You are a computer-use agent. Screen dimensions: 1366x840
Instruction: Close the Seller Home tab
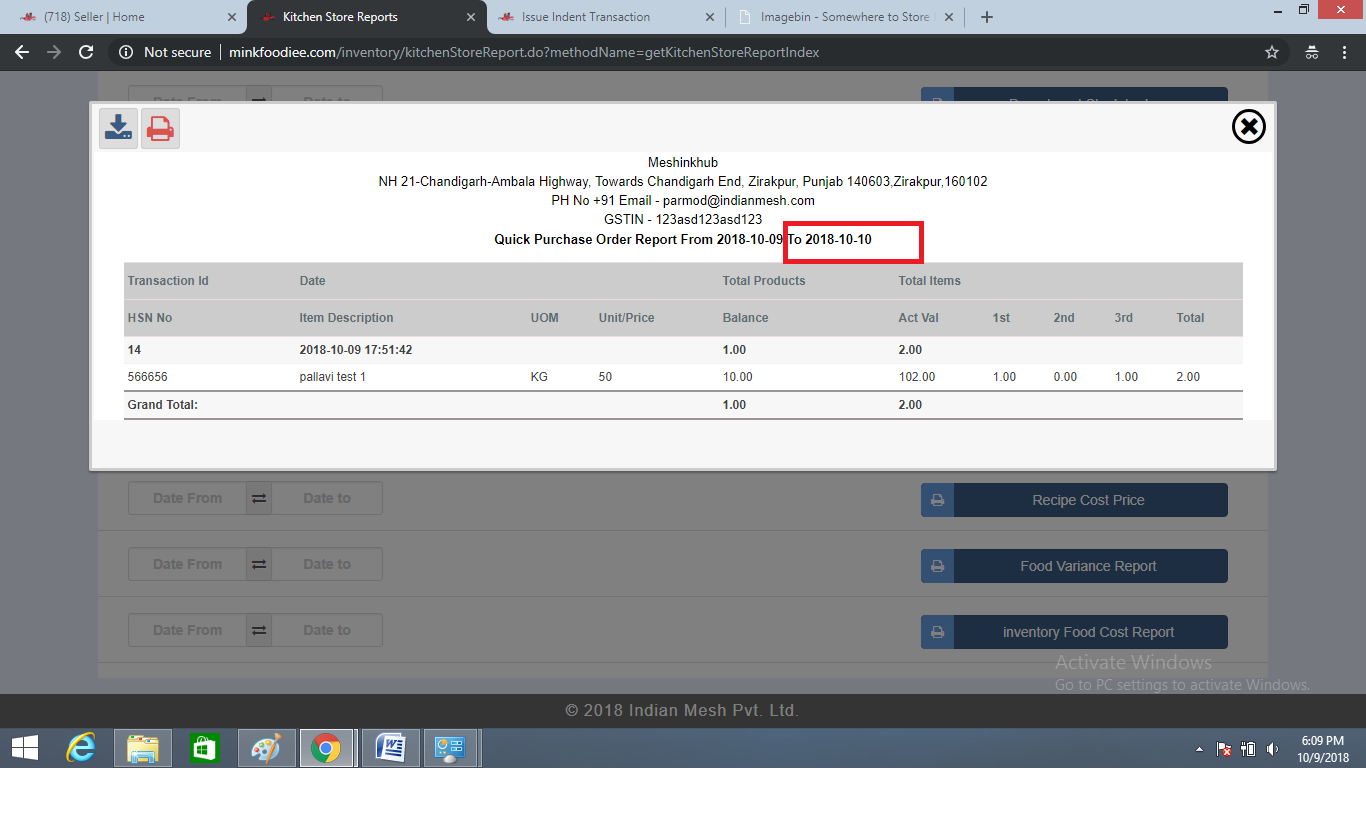click(x=232, y=17)
